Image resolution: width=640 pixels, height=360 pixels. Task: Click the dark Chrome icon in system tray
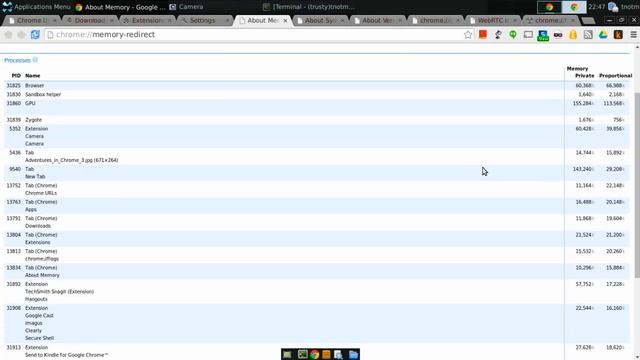tap(549, 7)
